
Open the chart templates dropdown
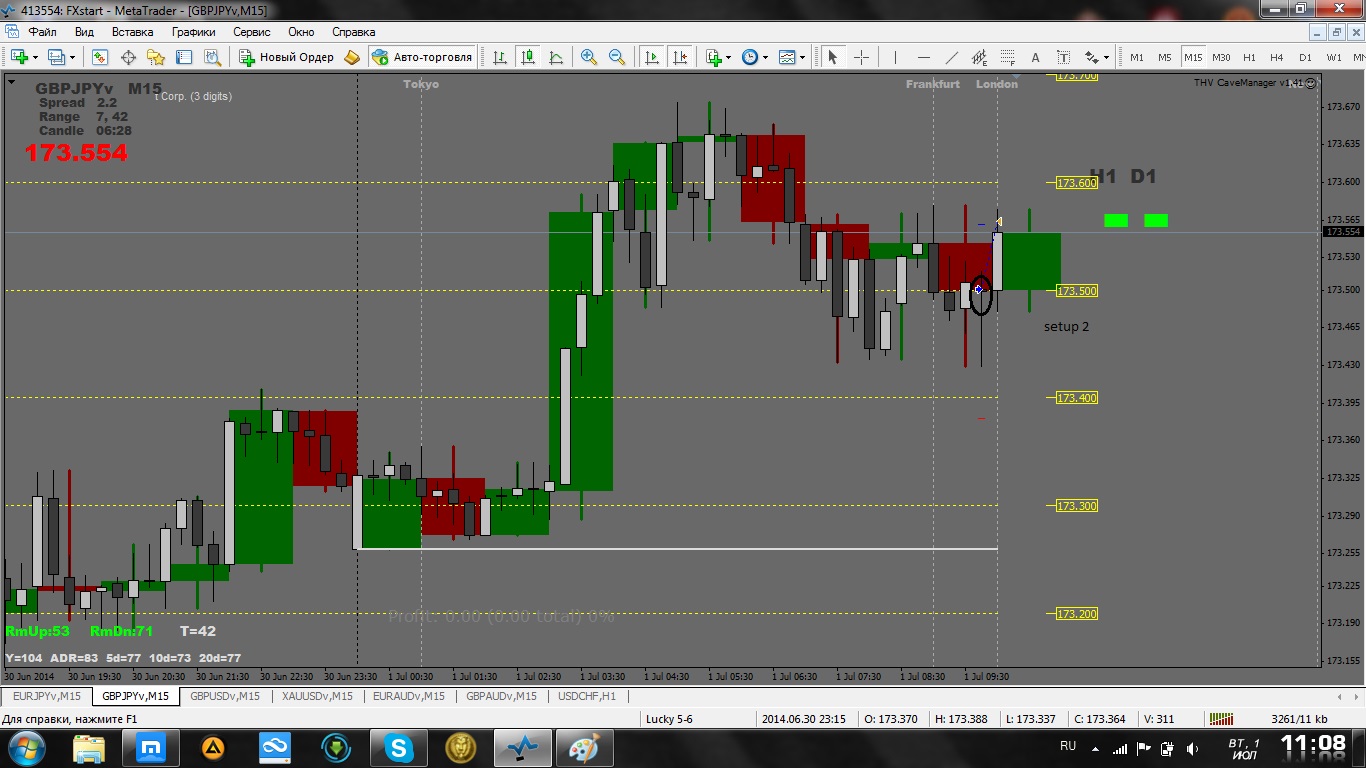tap(792, 57)
